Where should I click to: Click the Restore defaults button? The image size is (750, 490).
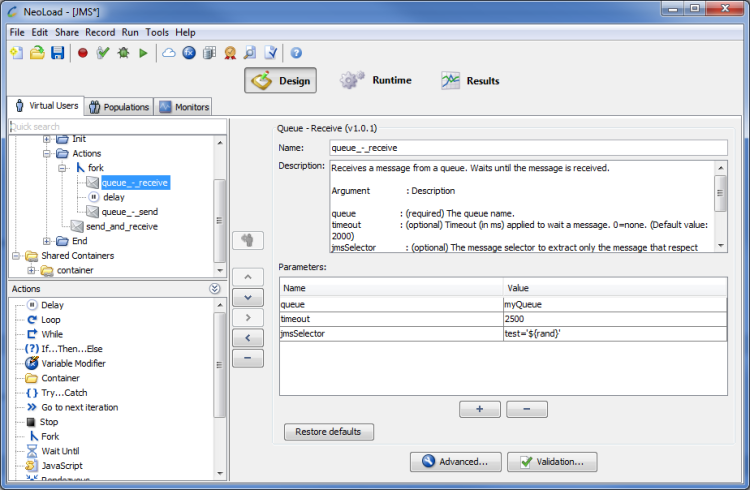(x=329, y=432)
